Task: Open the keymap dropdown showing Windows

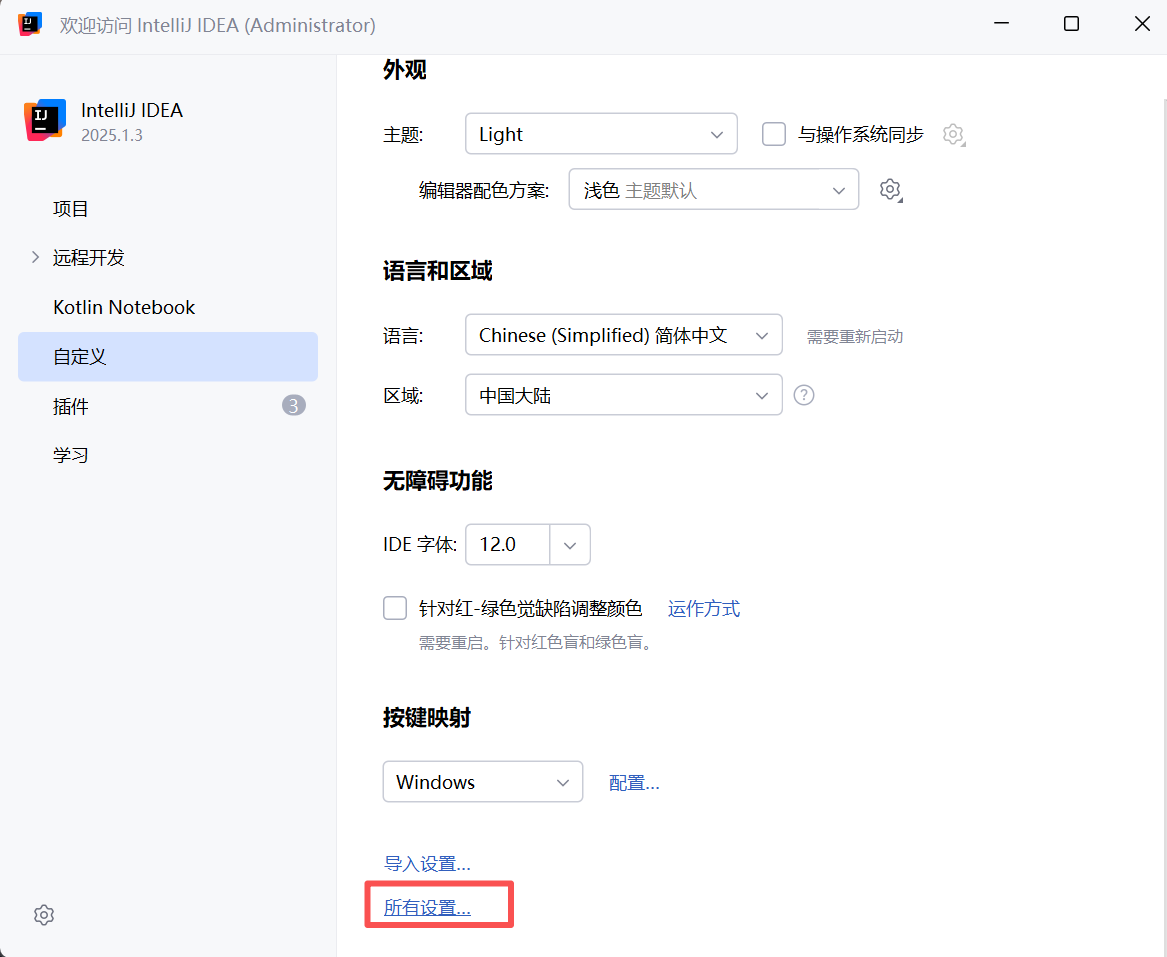Action: pos(483,781)
